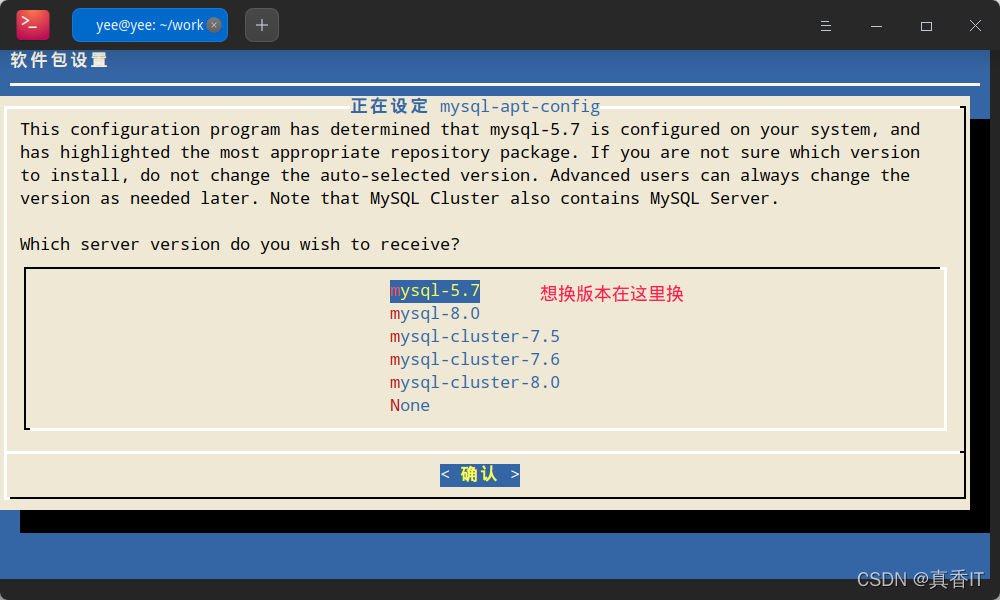Click the mysql-apt-config dialog title

click(x=475, y=106)
